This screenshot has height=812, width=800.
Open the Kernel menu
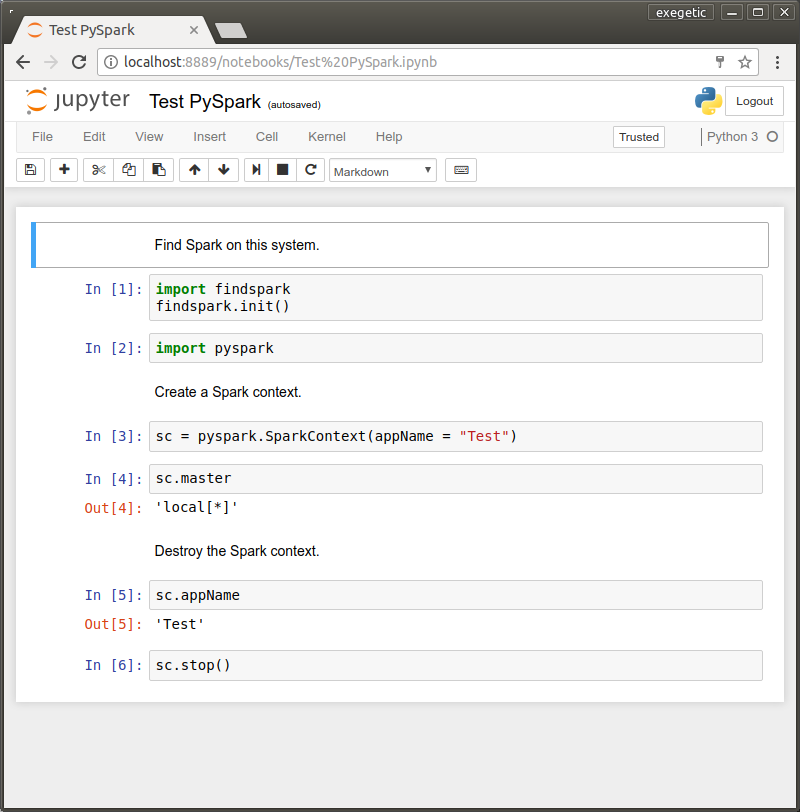[x=327, y=137]
